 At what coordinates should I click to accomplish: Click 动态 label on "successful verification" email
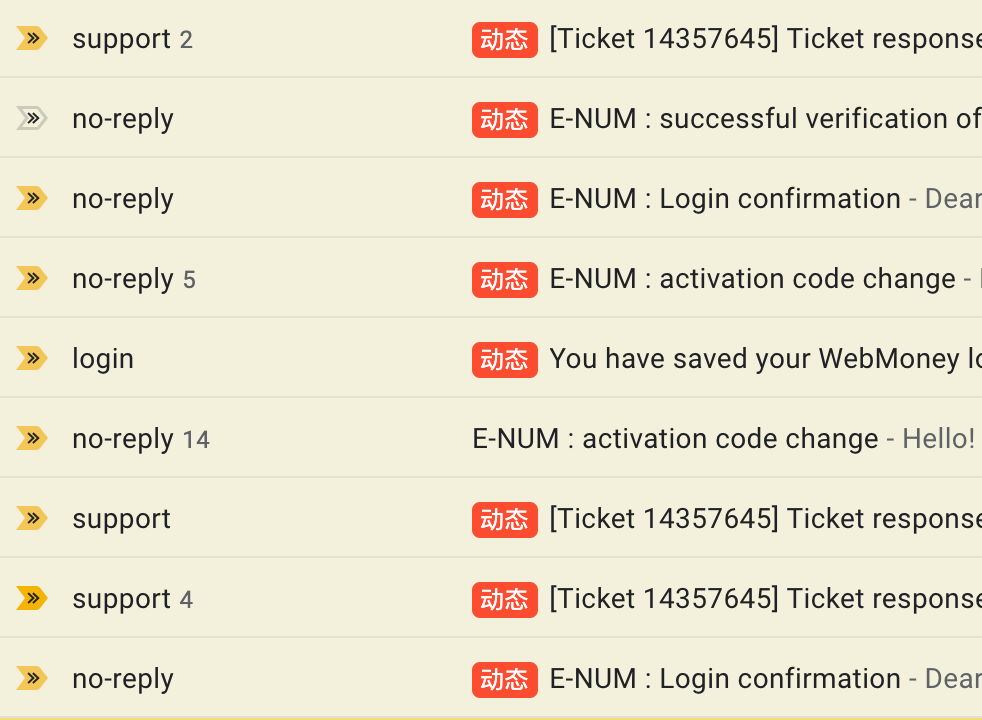point(504,119)
